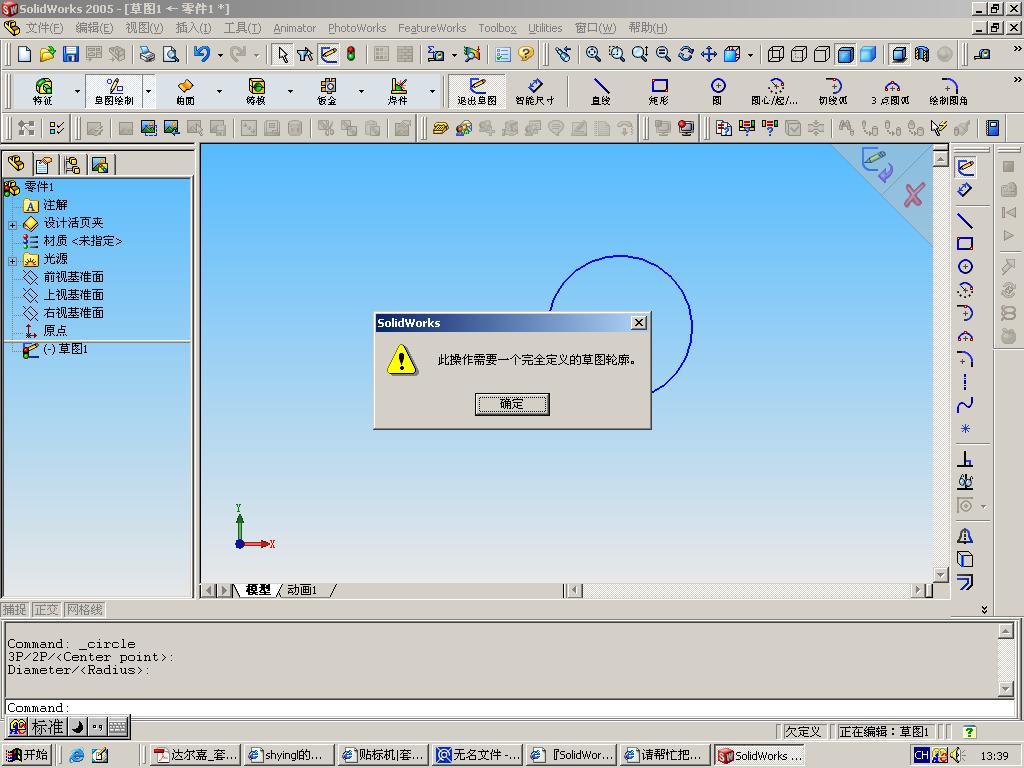Toggle the Select arrow cursor tool
Screen dimensions: 1024x768
[282, 54]
